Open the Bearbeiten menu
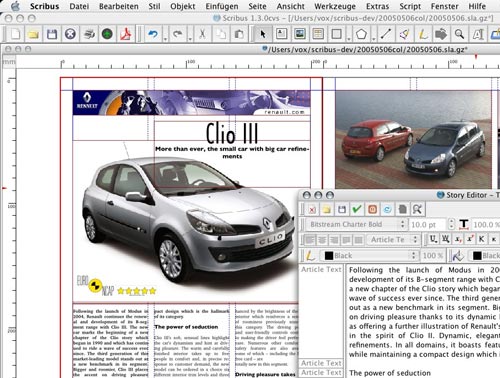The height and width of the screenshot is (378, 500). pyautogui.click(x=119, y=6)
